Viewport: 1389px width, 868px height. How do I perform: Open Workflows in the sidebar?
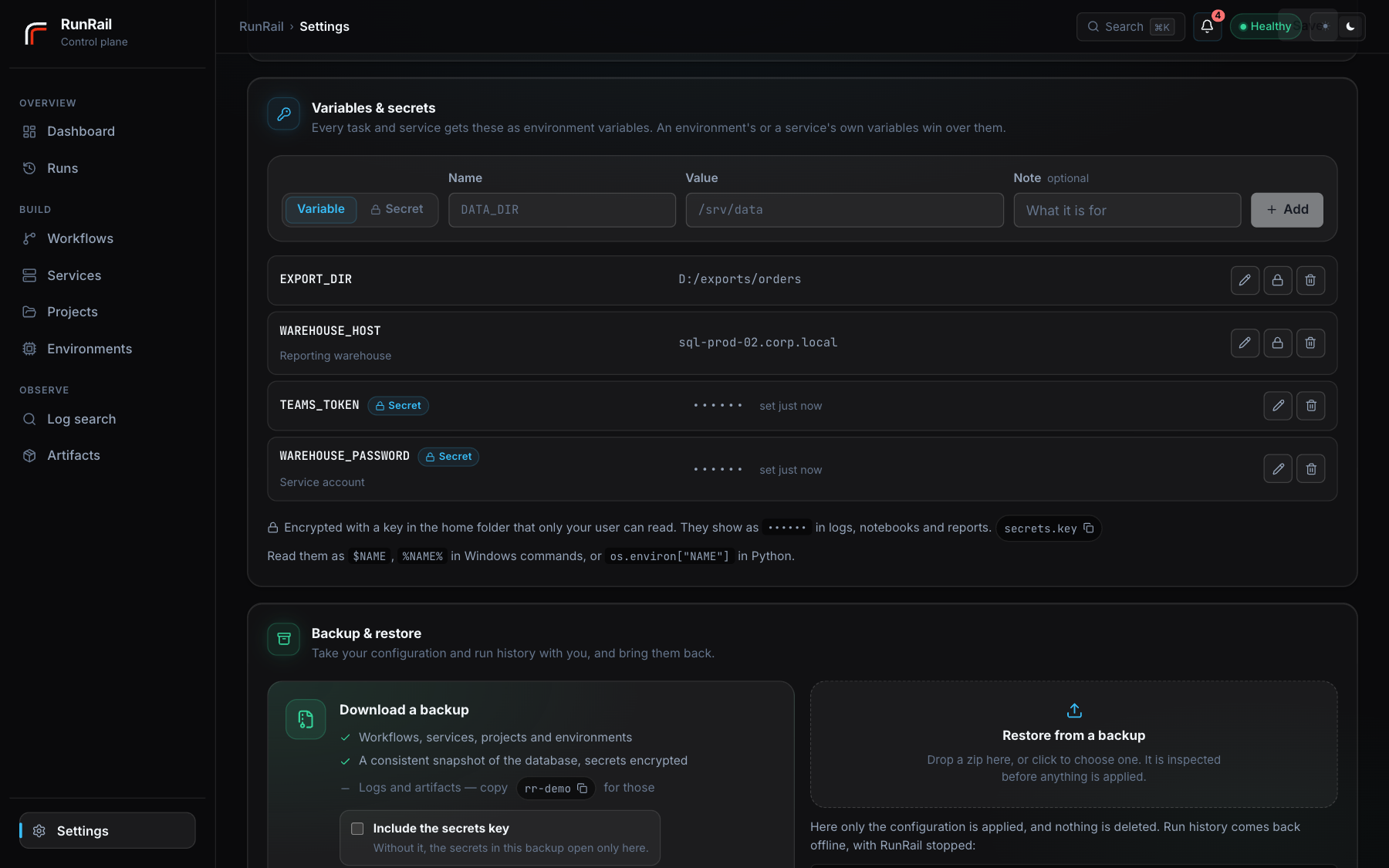coord(107,238)
